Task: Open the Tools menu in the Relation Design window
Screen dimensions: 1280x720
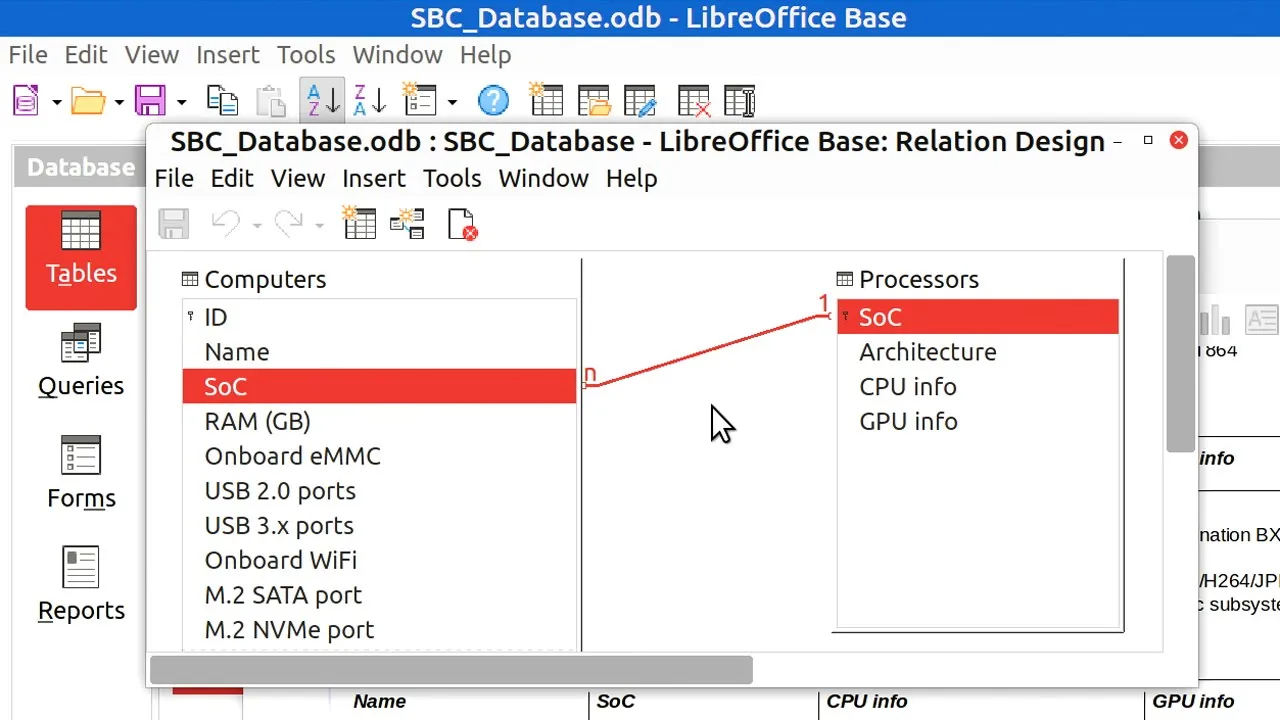Action: point(452,178)
